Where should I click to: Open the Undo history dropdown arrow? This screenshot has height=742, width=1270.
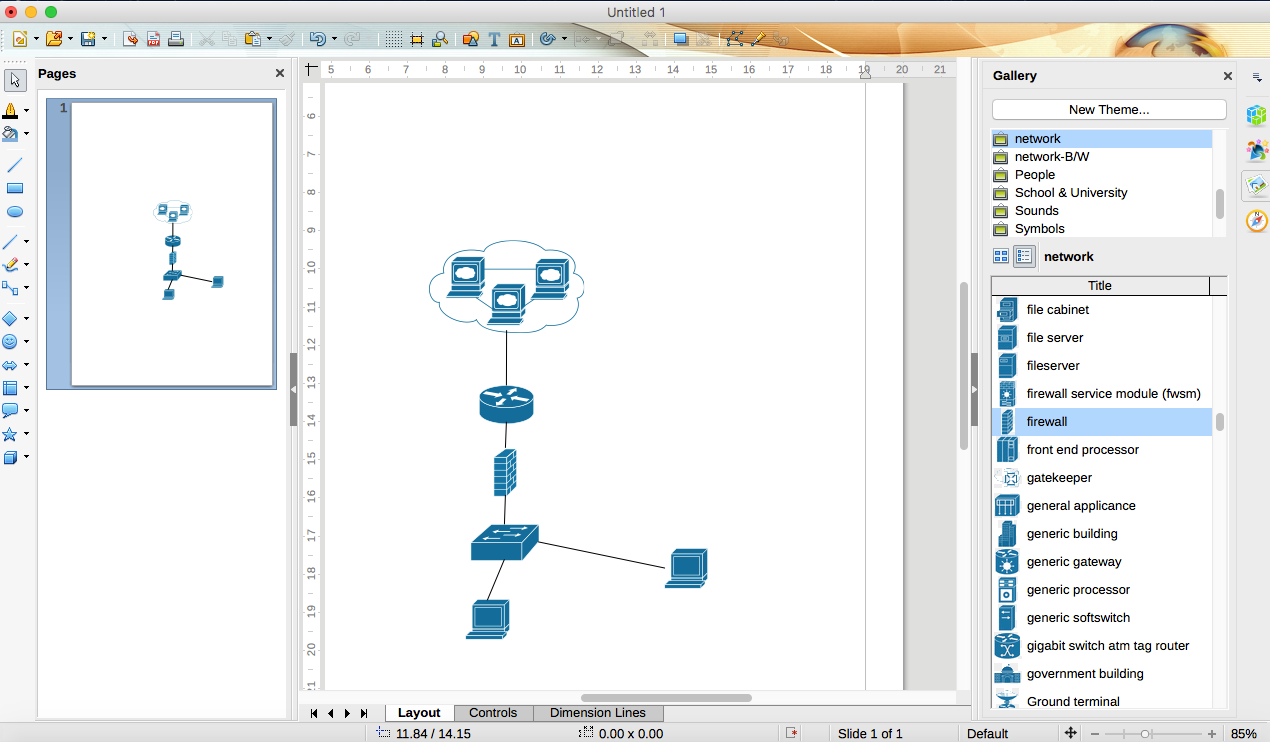point(334,40)
